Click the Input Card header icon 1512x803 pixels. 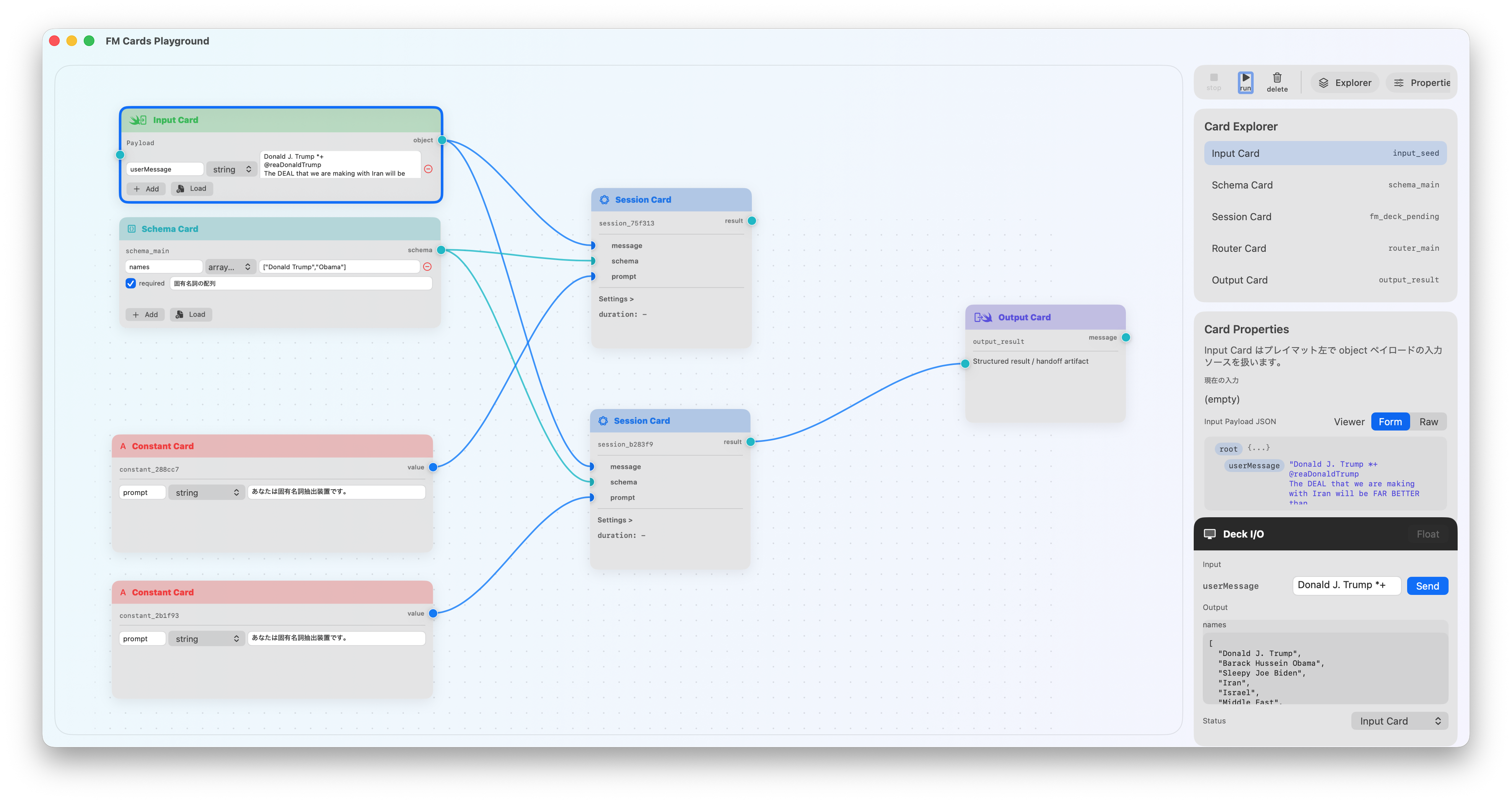click(138, 121)
